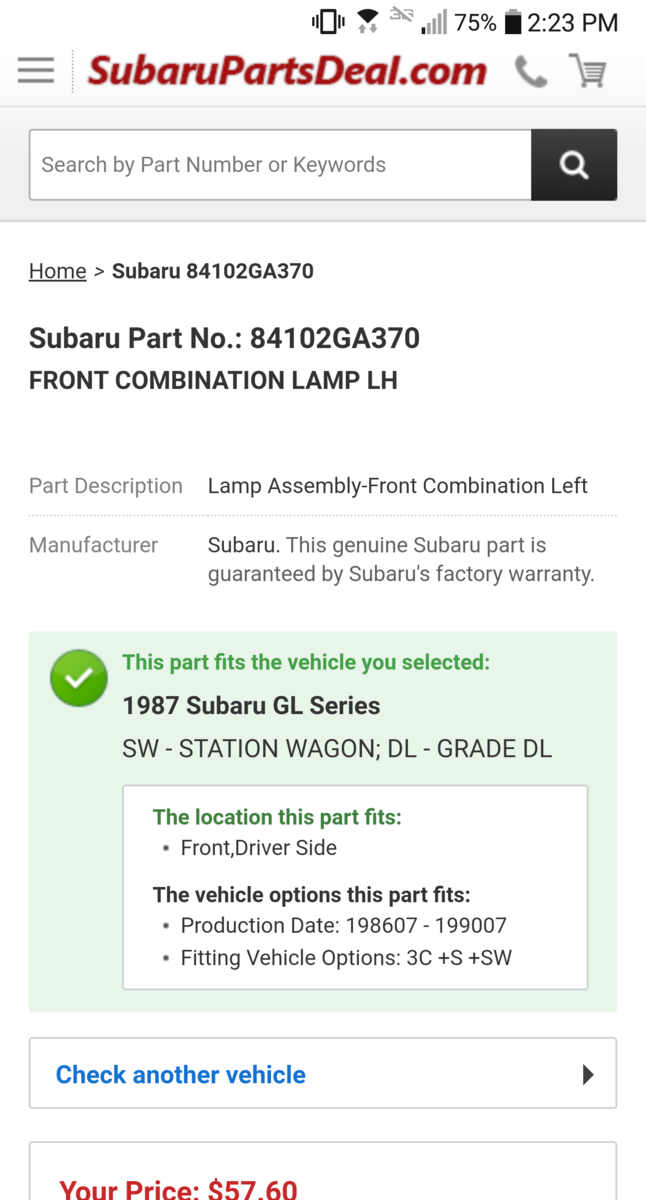646x1200 pixels.
Task: Open Check another vehicle link
Action: tap(181, 1075)
